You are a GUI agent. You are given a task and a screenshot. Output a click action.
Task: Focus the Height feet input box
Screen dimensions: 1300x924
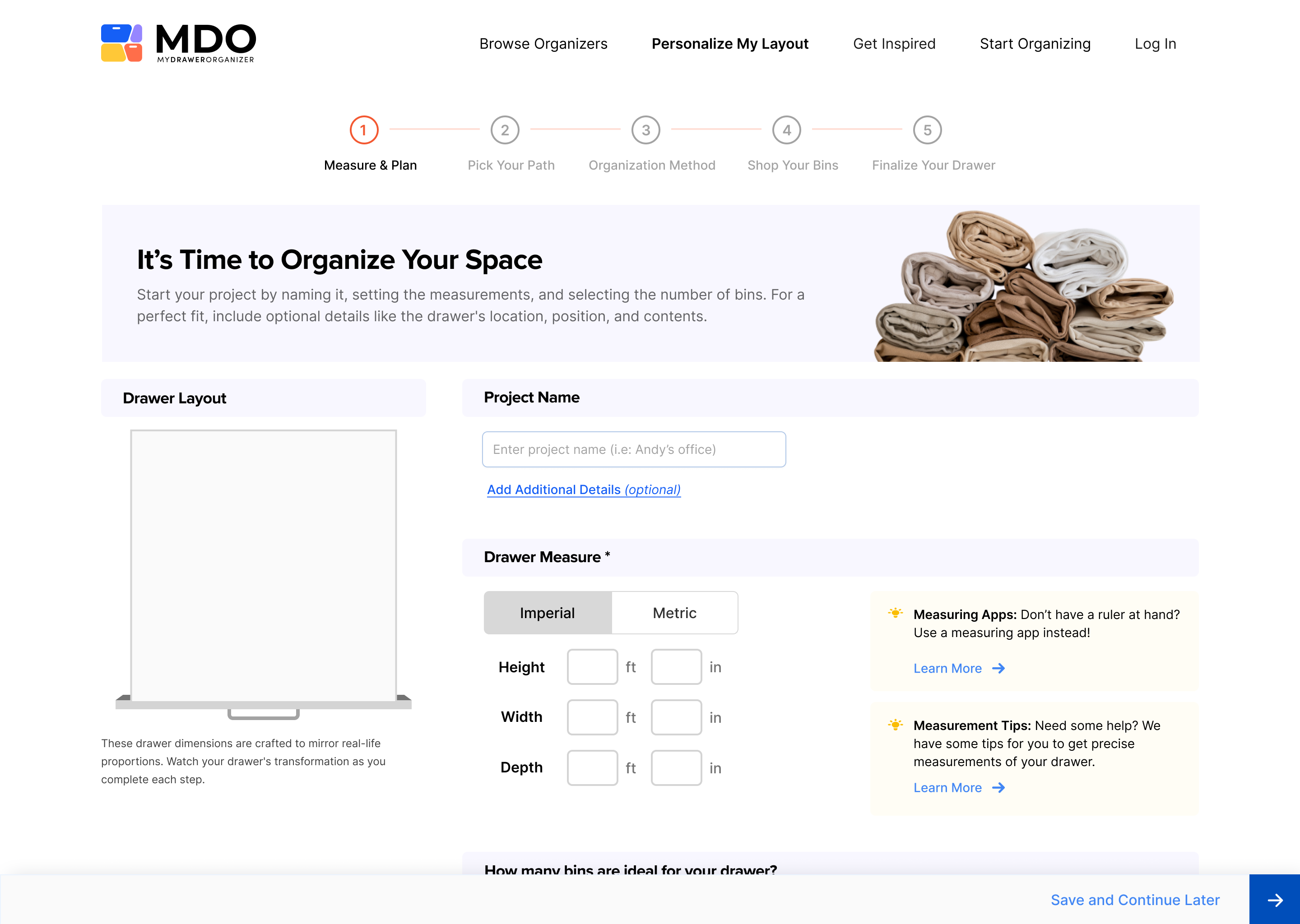point(592,667)
